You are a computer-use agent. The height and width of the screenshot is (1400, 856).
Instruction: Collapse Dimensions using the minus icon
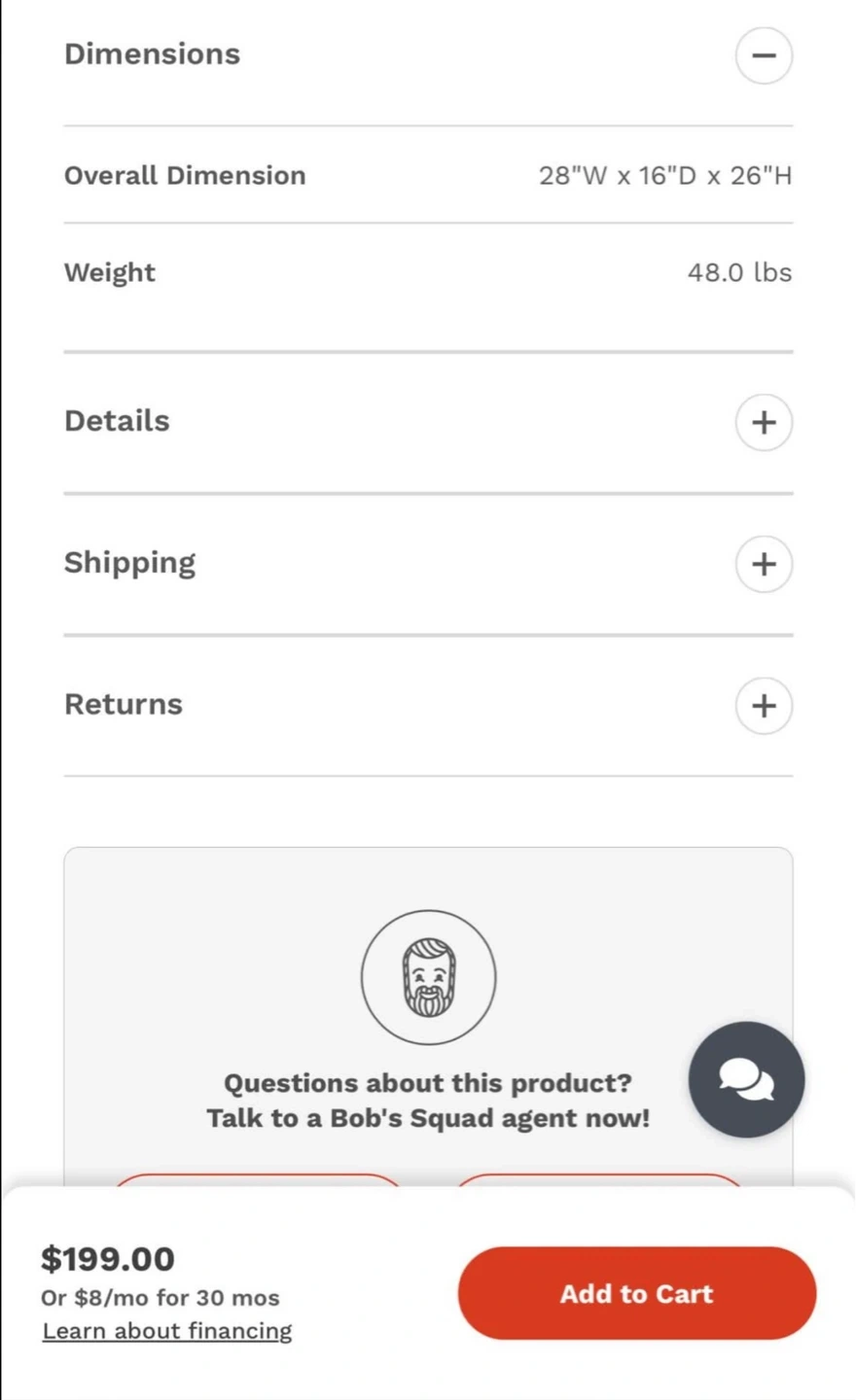pos(764,55)
